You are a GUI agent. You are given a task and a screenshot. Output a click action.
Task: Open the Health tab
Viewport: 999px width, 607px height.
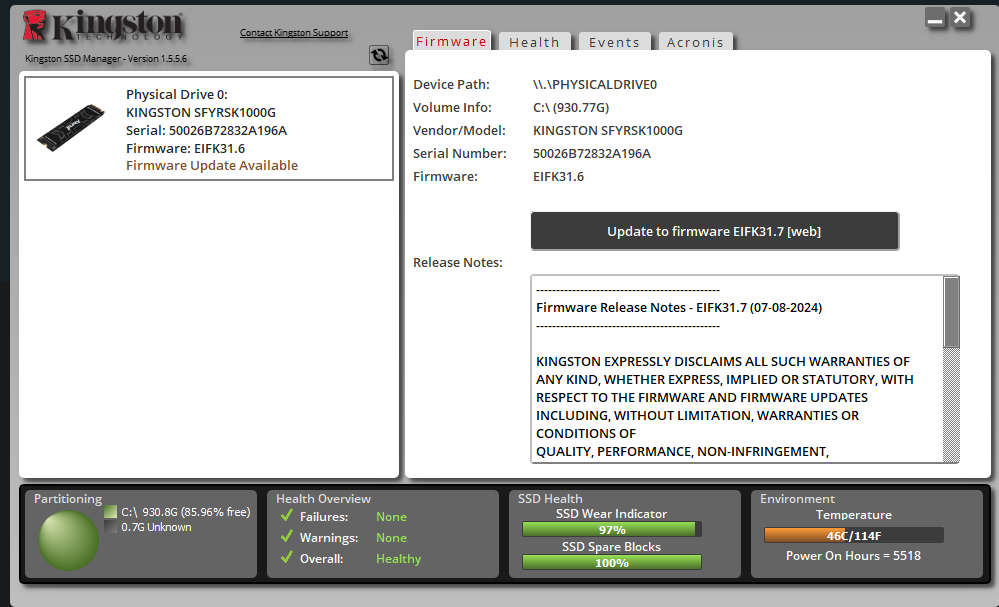(x=535, y=42)
